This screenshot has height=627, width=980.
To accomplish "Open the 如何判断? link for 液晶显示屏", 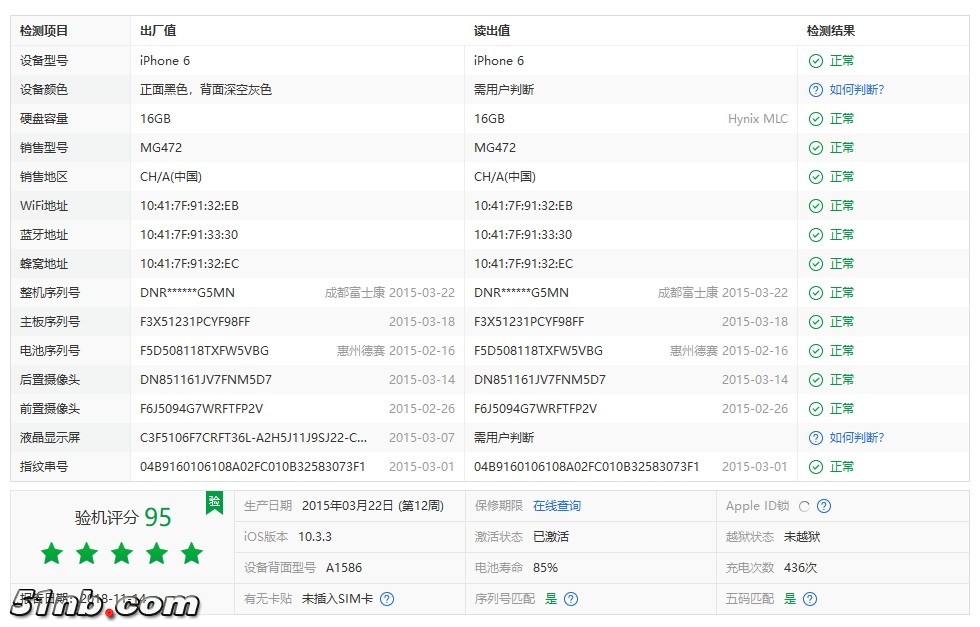I will pos(856,438).
